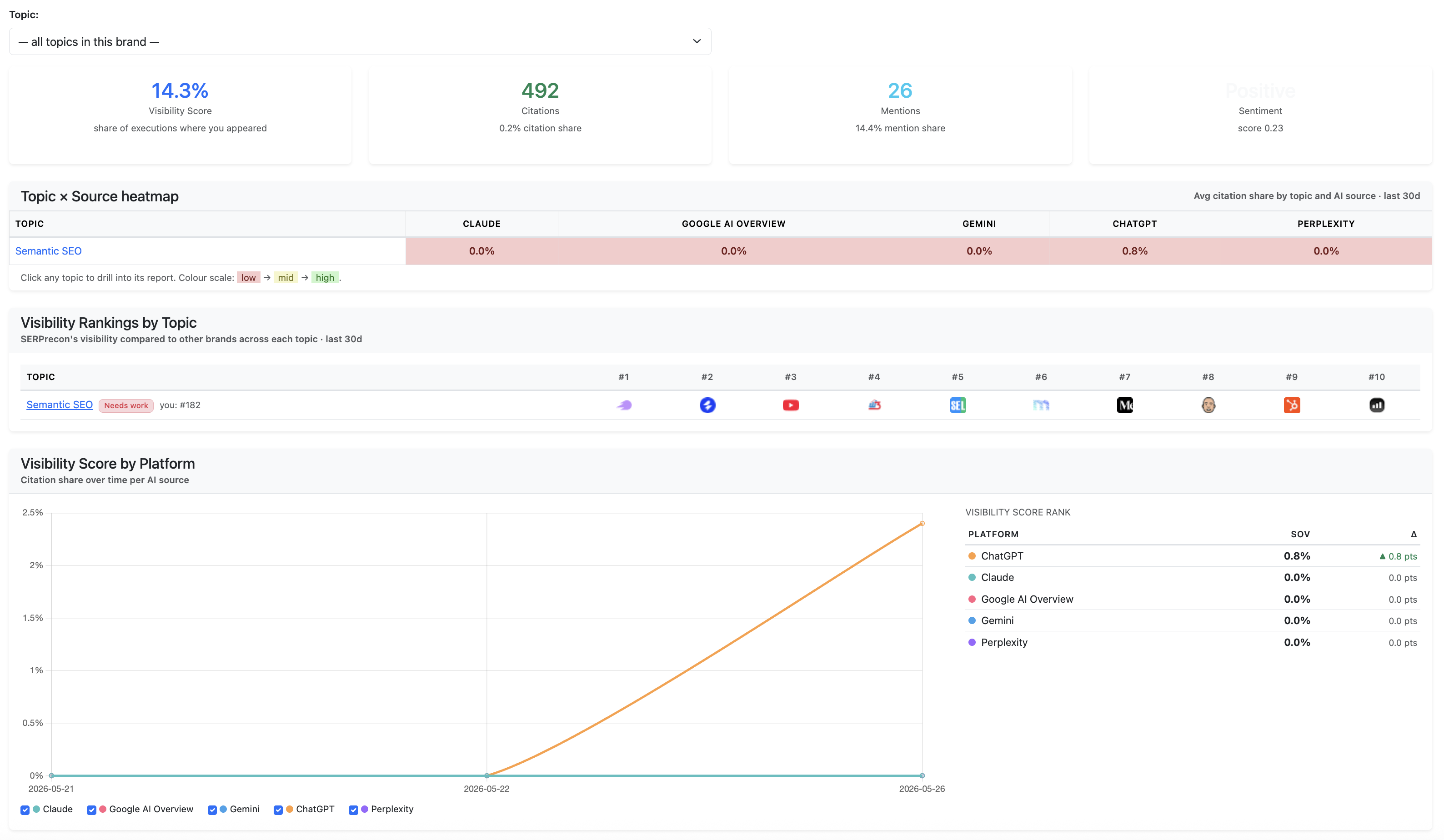Image resolution: width=1444 pixels, height=840 pixels.
Task: Click the #7 black Medium brand icon
Action: click(x=1125, y=405)
